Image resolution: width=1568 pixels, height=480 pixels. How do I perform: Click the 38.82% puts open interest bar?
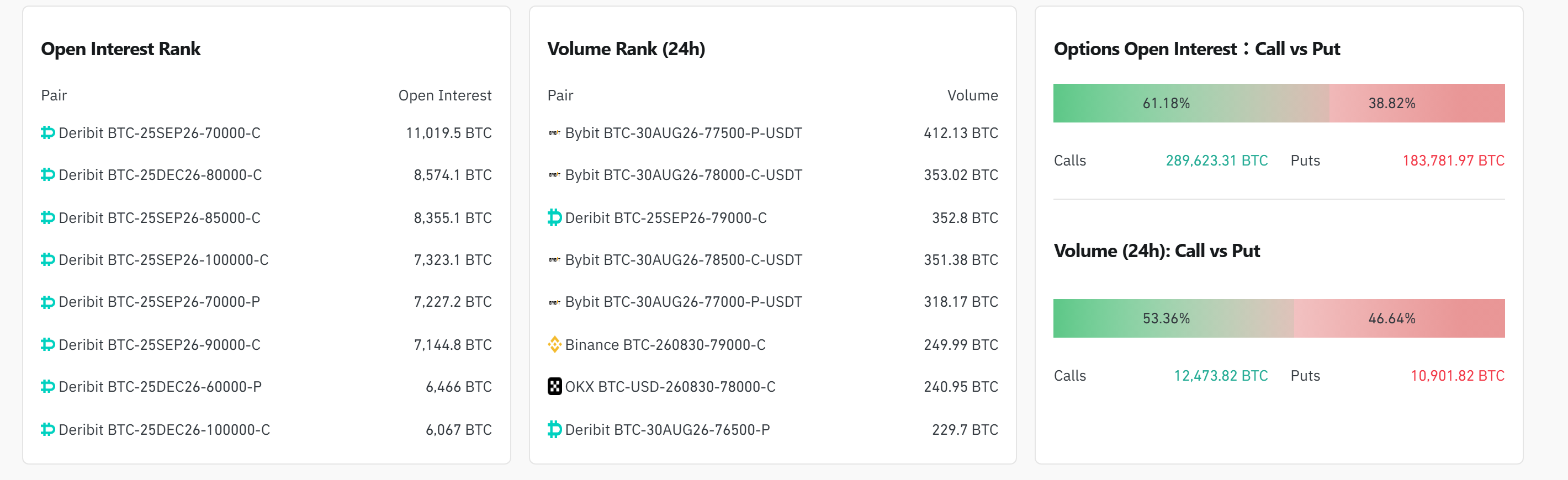point(1417,103)
